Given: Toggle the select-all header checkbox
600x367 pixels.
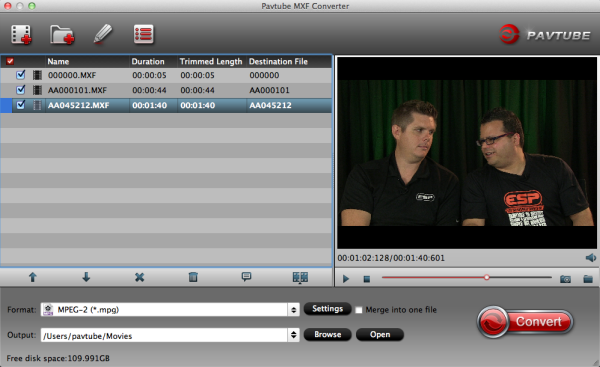Looking at the screenshot, I should [x=10, y=61].
